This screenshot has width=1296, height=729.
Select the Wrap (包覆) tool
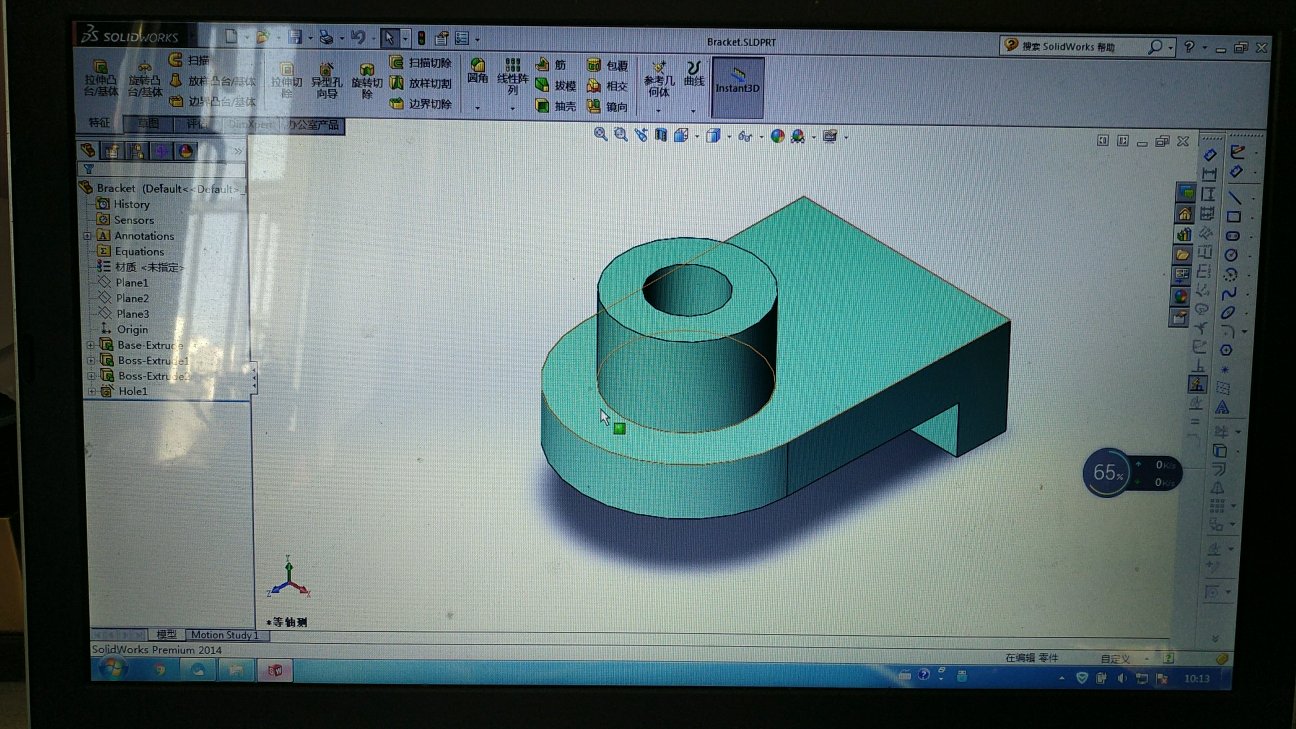click(608, 65)
